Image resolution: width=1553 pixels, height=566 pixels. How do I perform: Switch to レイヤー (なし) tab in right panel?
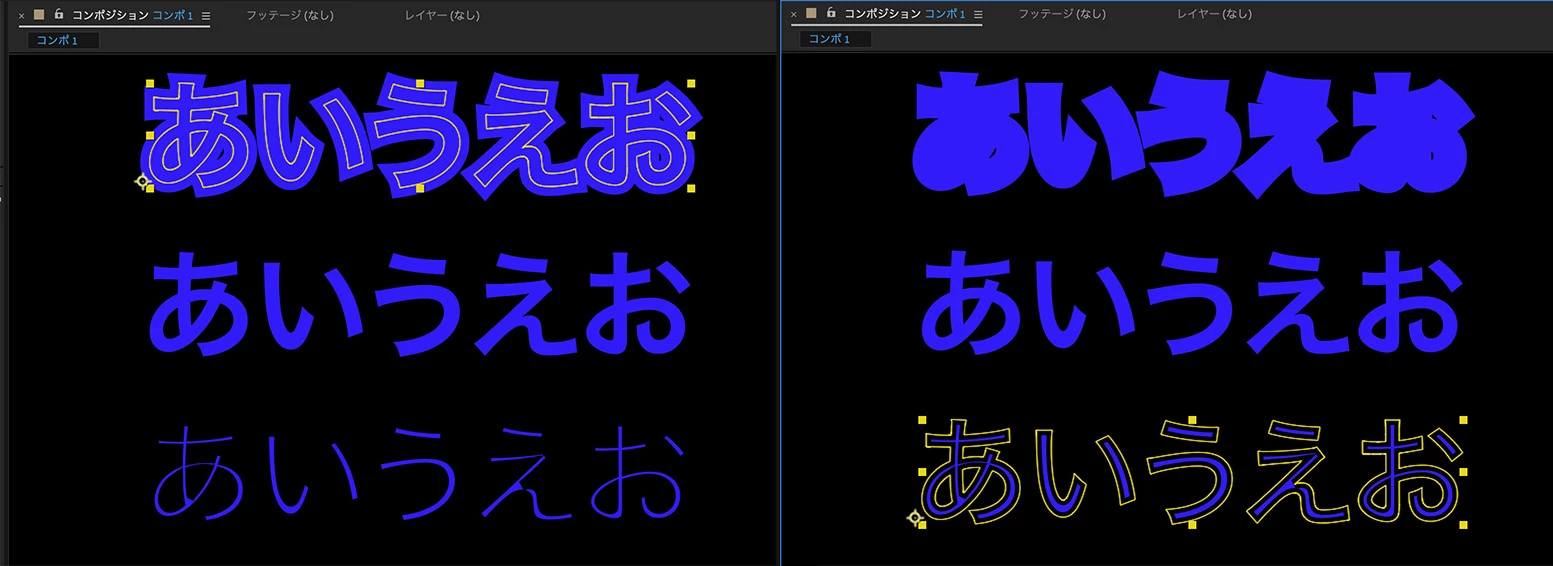[x=1215, y=14]
